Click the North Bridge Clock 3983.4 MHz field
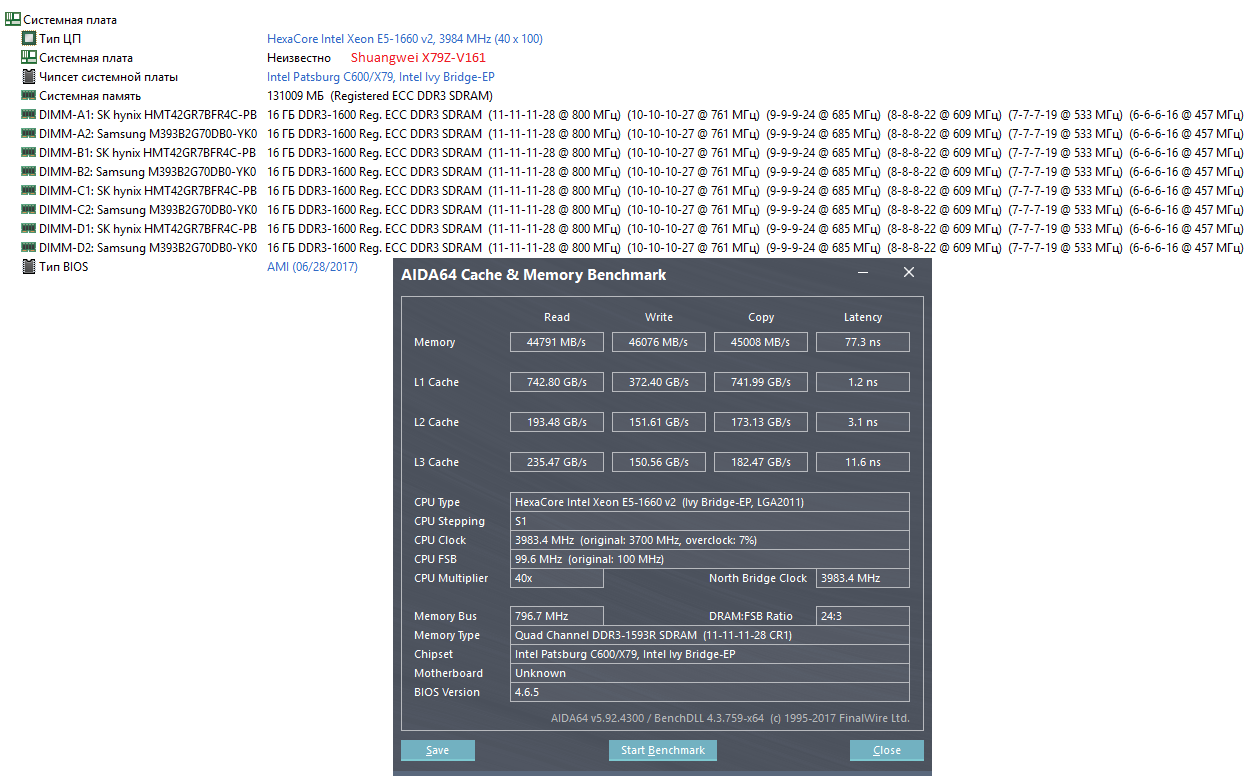The image size is (1258, 778). coord(863,578)
